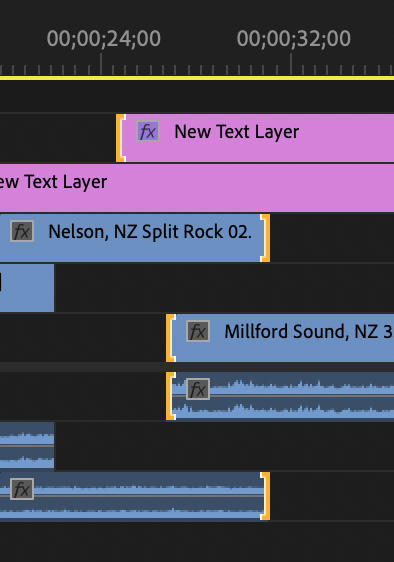The height and width of the screenshot is (562, 394).
Task: Select the short audio clip at the left edge
Action: [x=27, y=446]
